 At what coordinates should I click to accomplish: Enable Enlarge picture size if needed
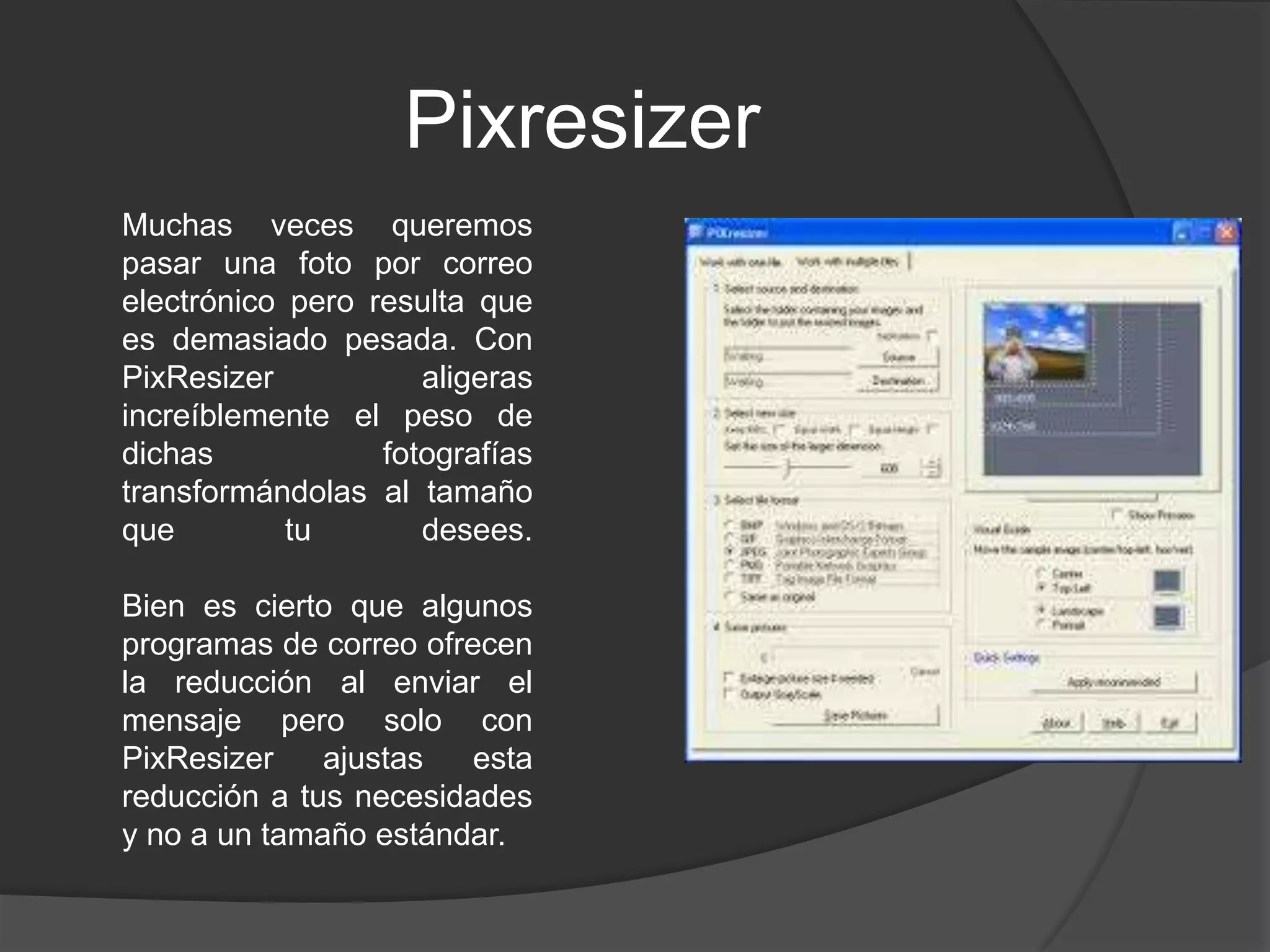tap(730, 678)
